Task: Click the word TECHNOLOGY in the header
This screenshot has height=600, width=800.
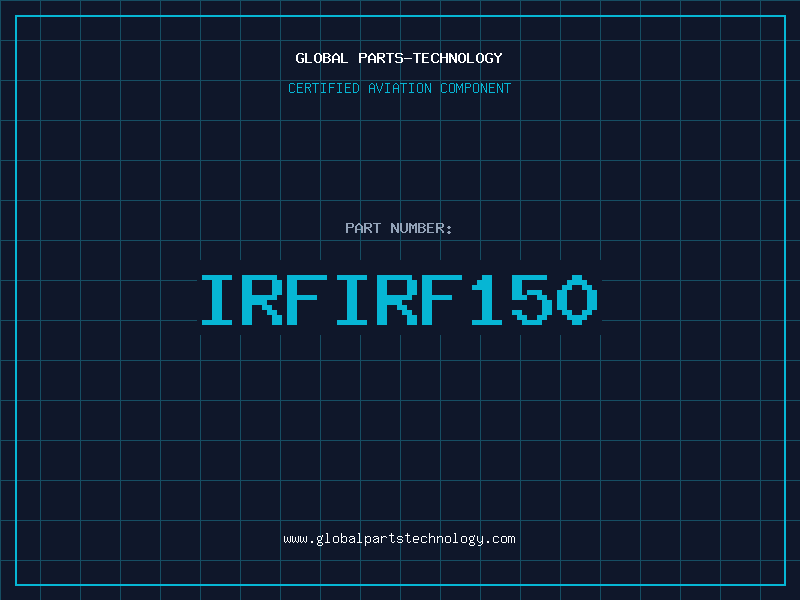Action: [463, 58]
